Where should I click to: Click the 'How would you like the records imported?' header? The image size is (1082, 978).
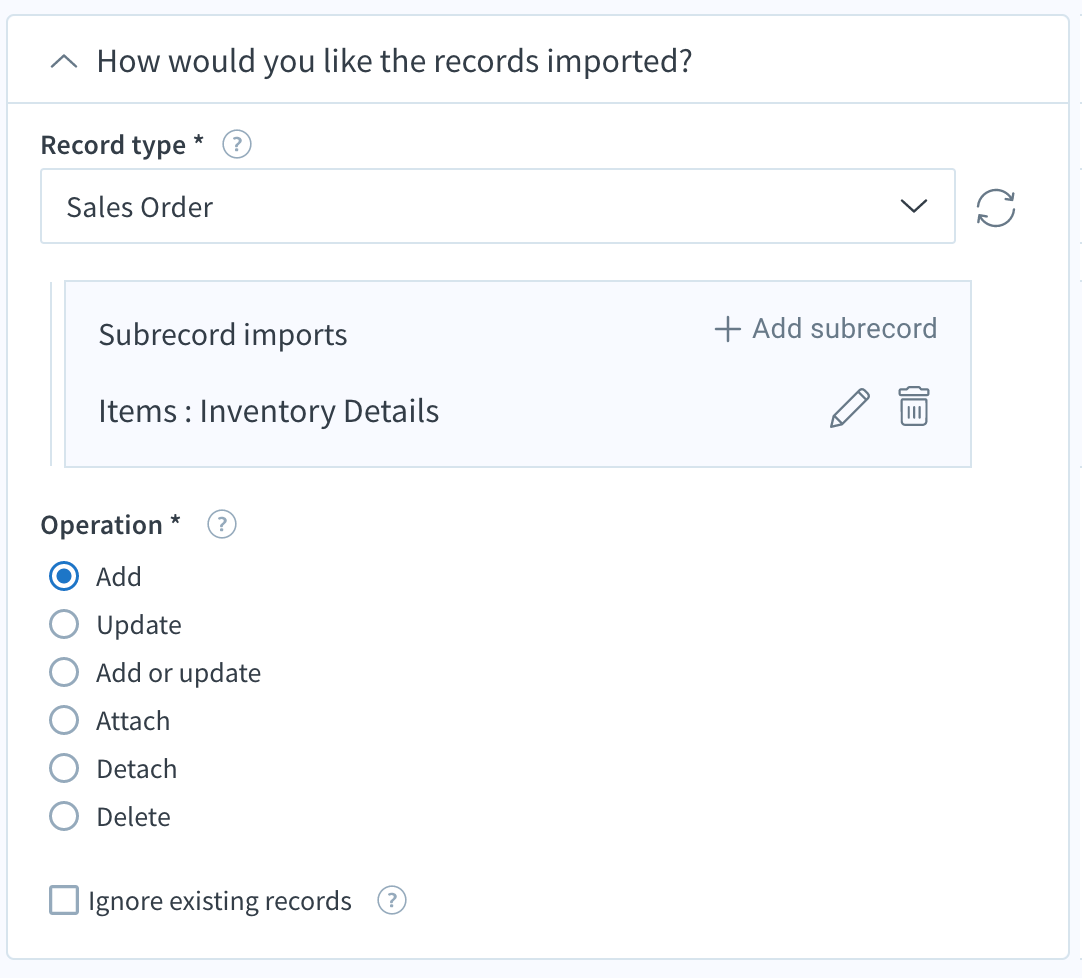(x=394, y=62)
